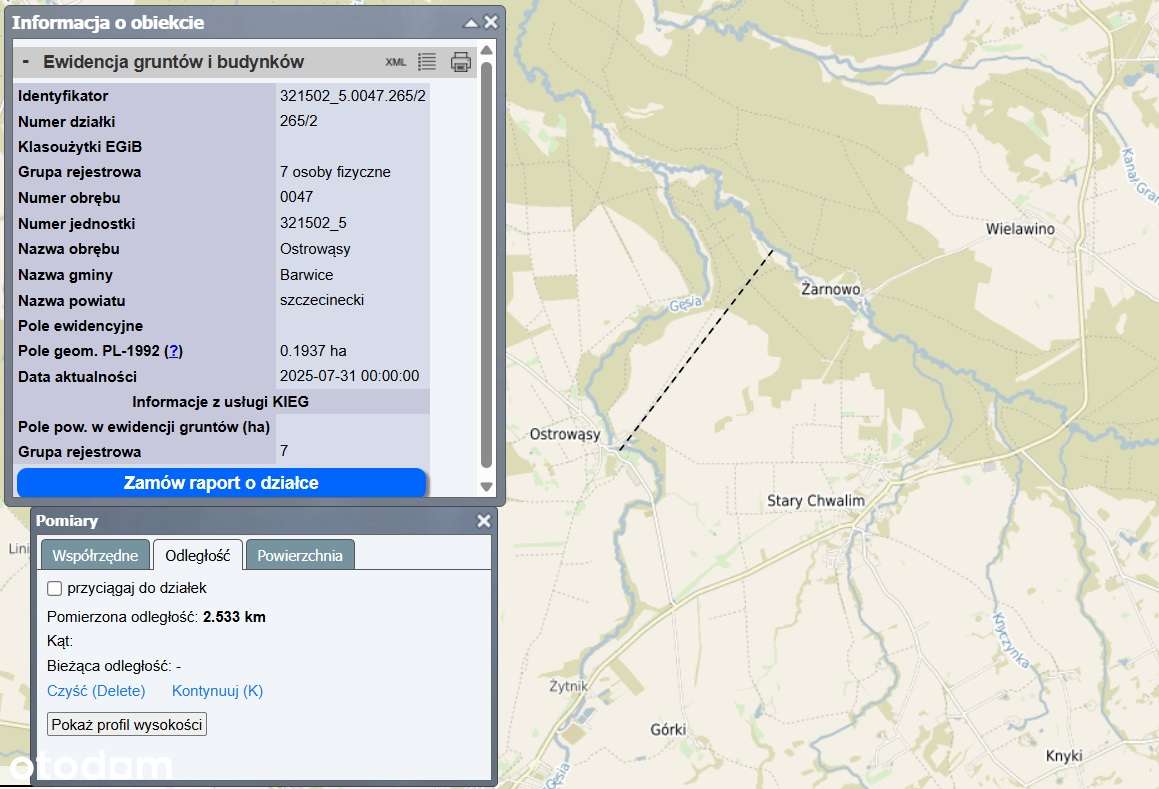Click the Kontynuuj (K) link
1159x789 pixels.
[217, 691]
